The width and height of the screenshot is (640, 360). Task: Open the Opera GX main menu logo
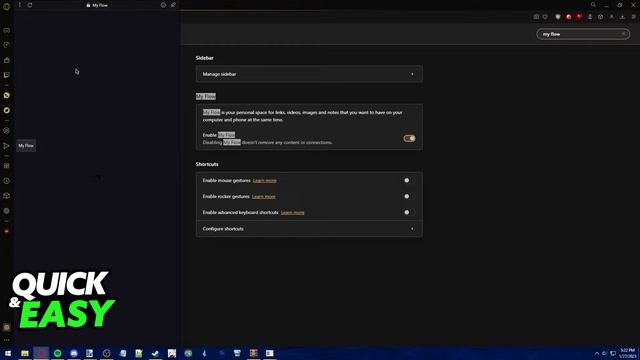[7, 6]
